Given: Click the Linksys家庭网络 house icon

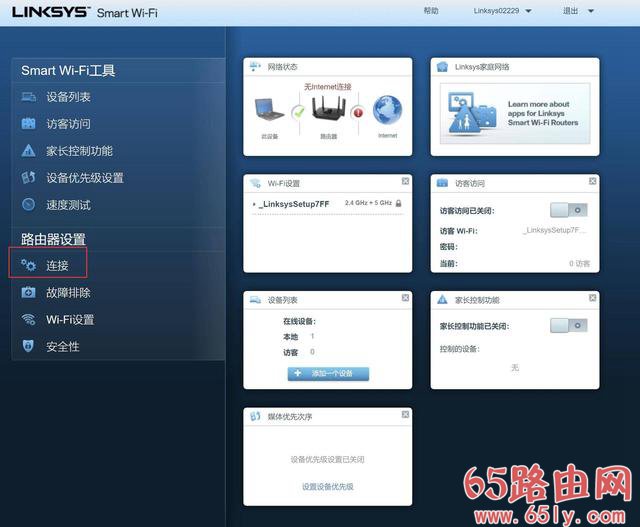Looking at the screenshot, I should [x=442, y=67].
